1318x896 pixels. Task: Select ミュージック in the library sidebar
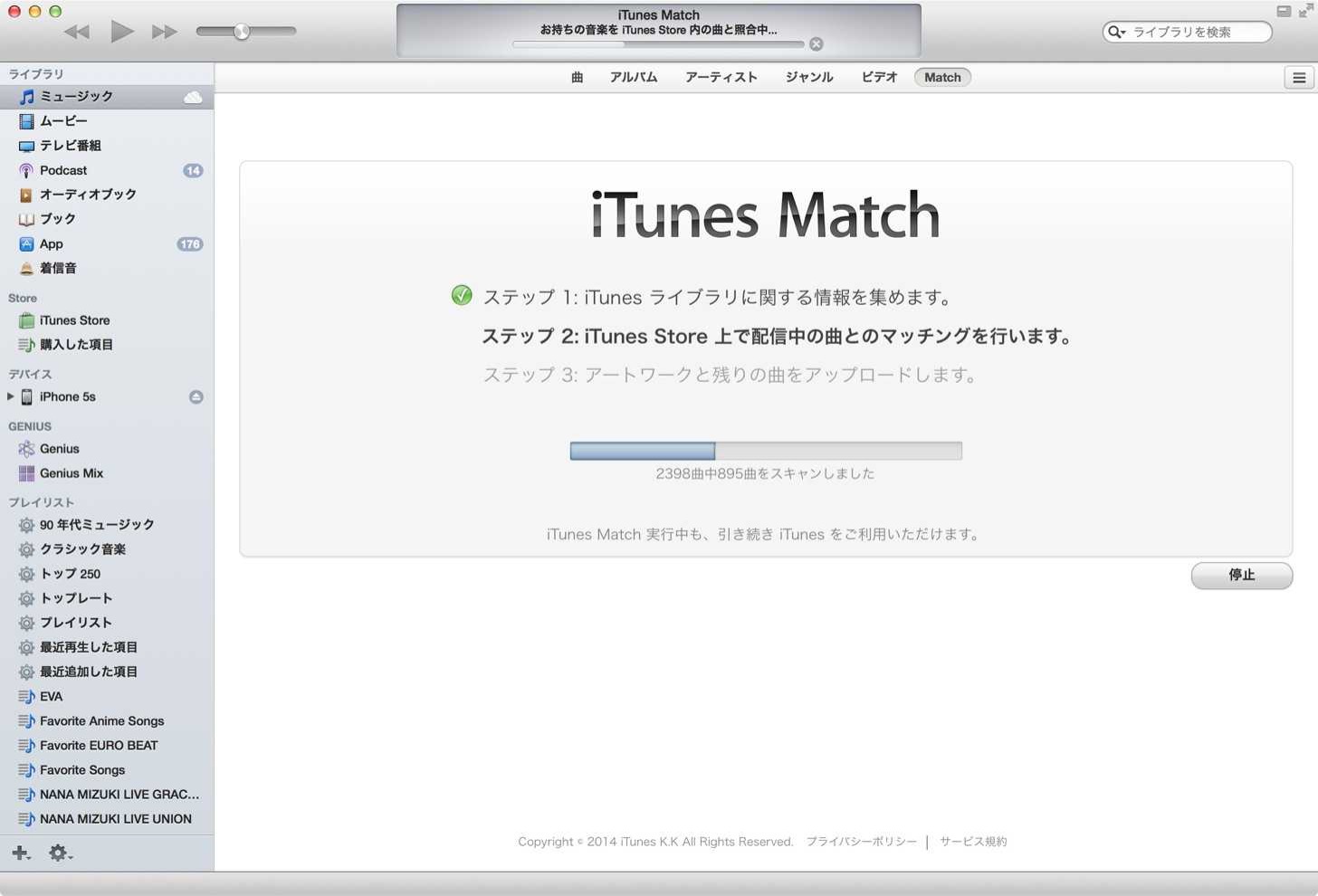coord(107,97)
